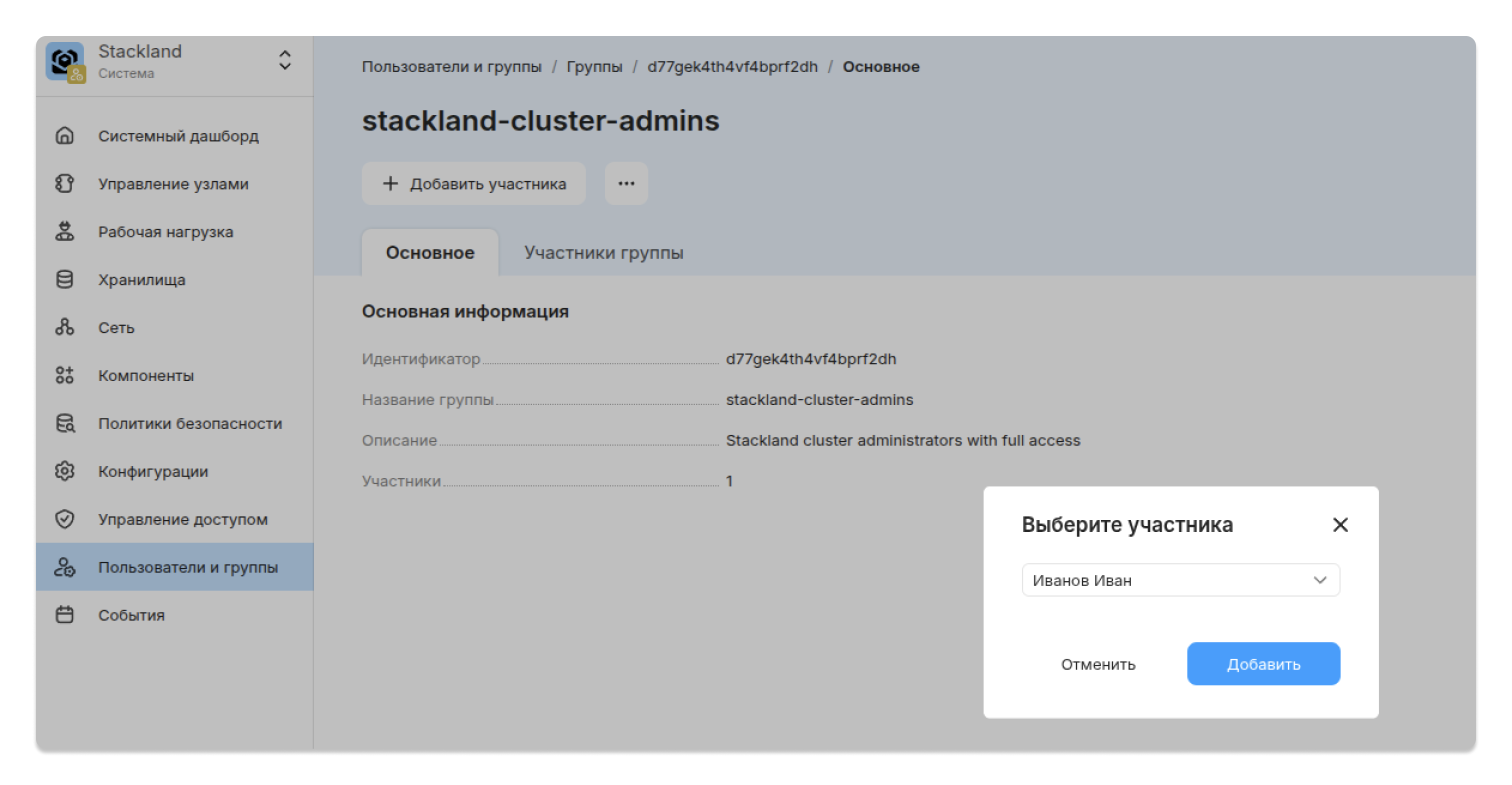Screen dimensions: 1512x785
Task: Click the Пользователи и группы icon
Action: click(x=64, y=567)
